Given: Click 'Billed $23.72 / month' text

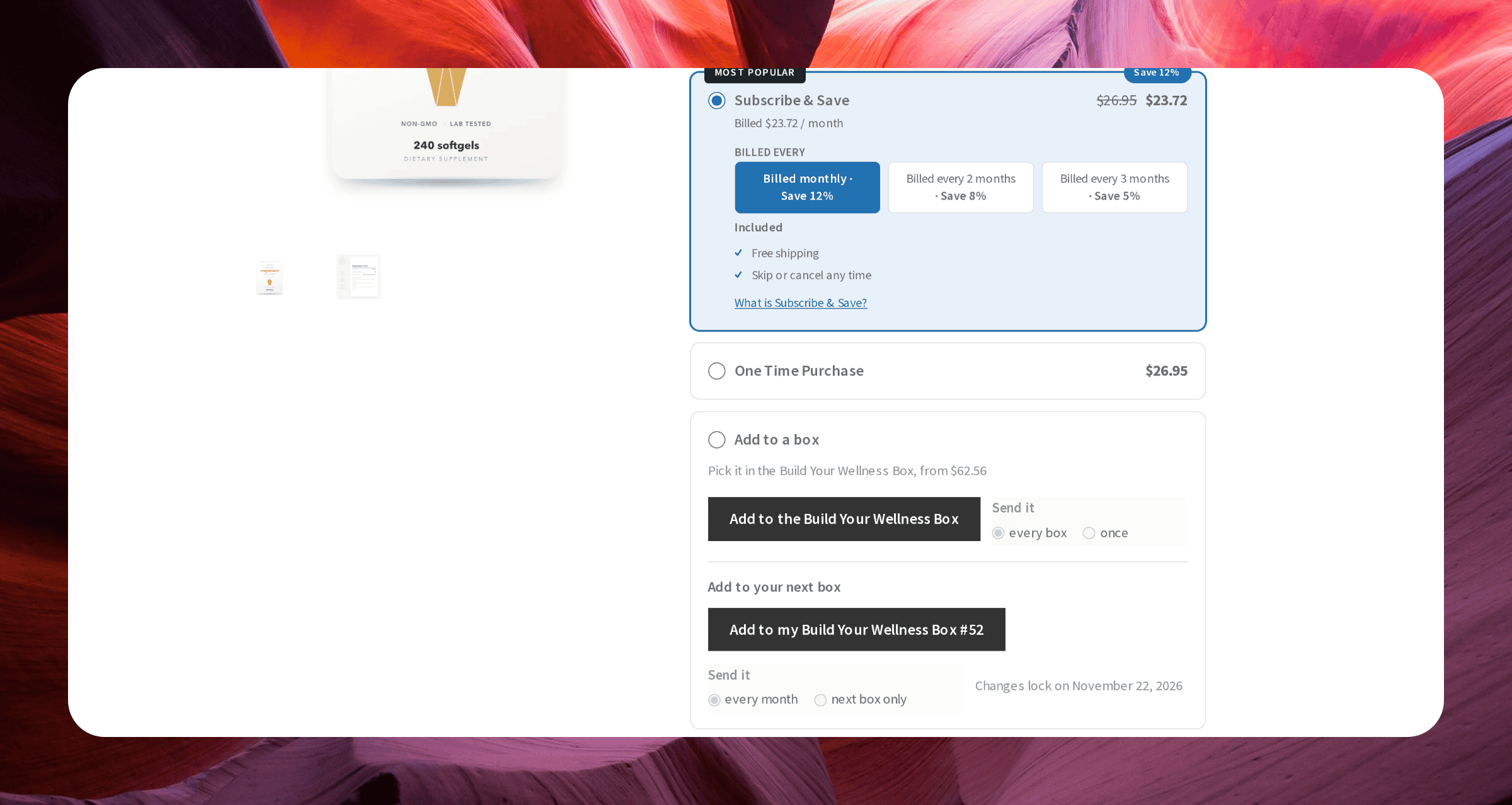Looking at the screenshot, I should click(789, 123).
